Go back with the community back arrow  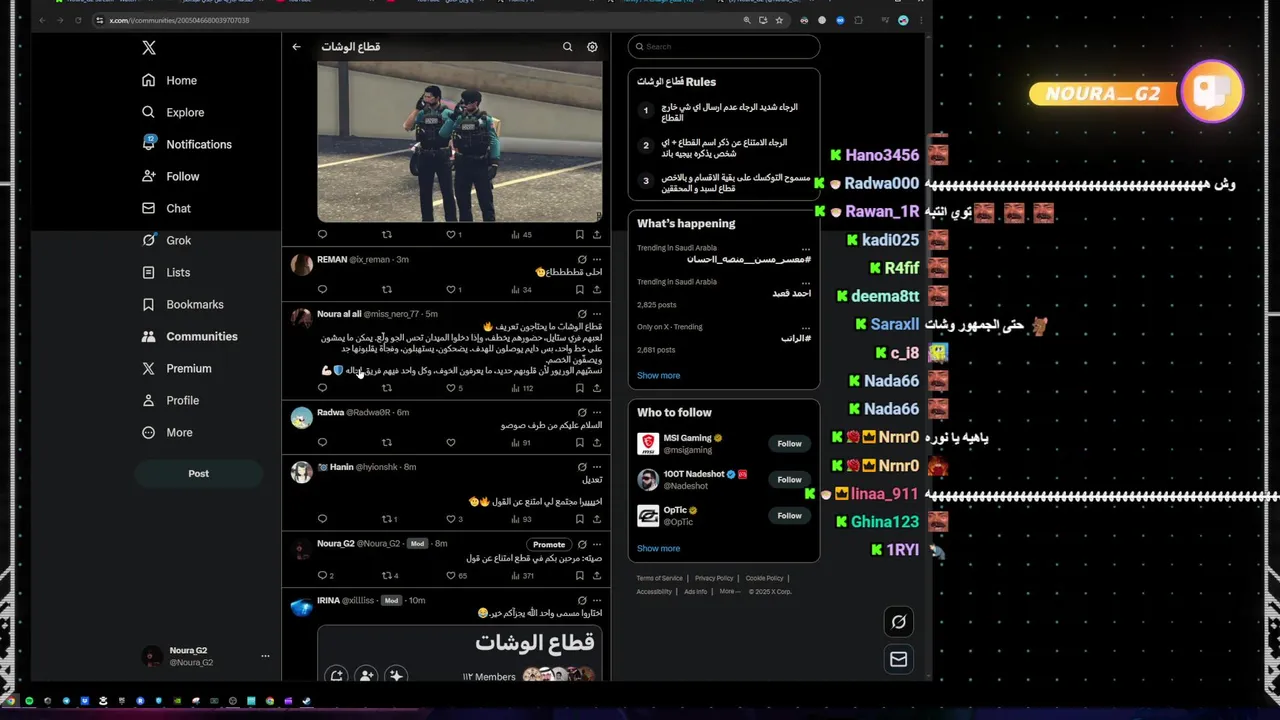pos(296,47)
